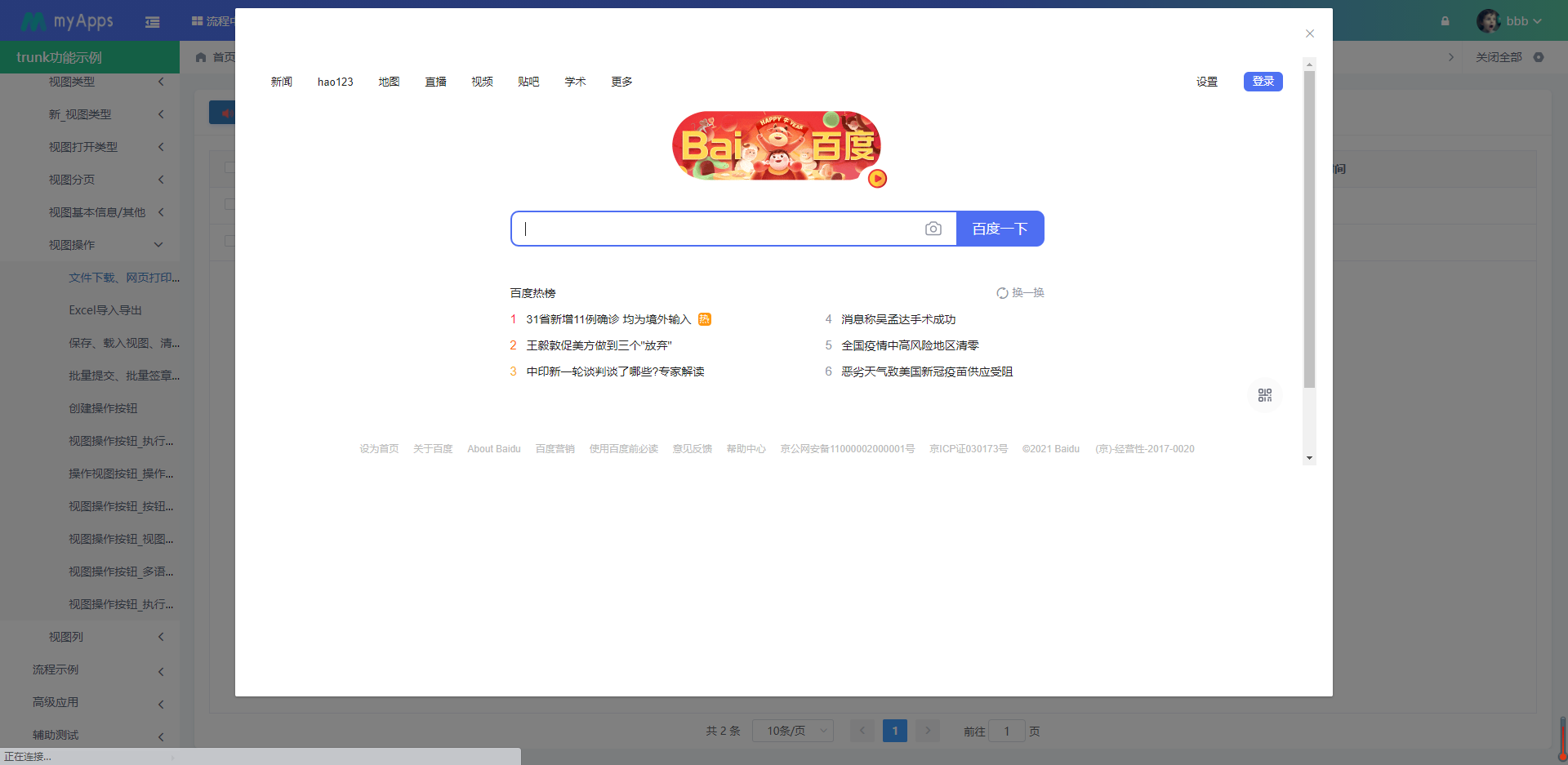Open hot item 恶劣天气致美国新冠疫苗供应受阻
This screenshot has width=1568, height=765.
tap(927, 371)
